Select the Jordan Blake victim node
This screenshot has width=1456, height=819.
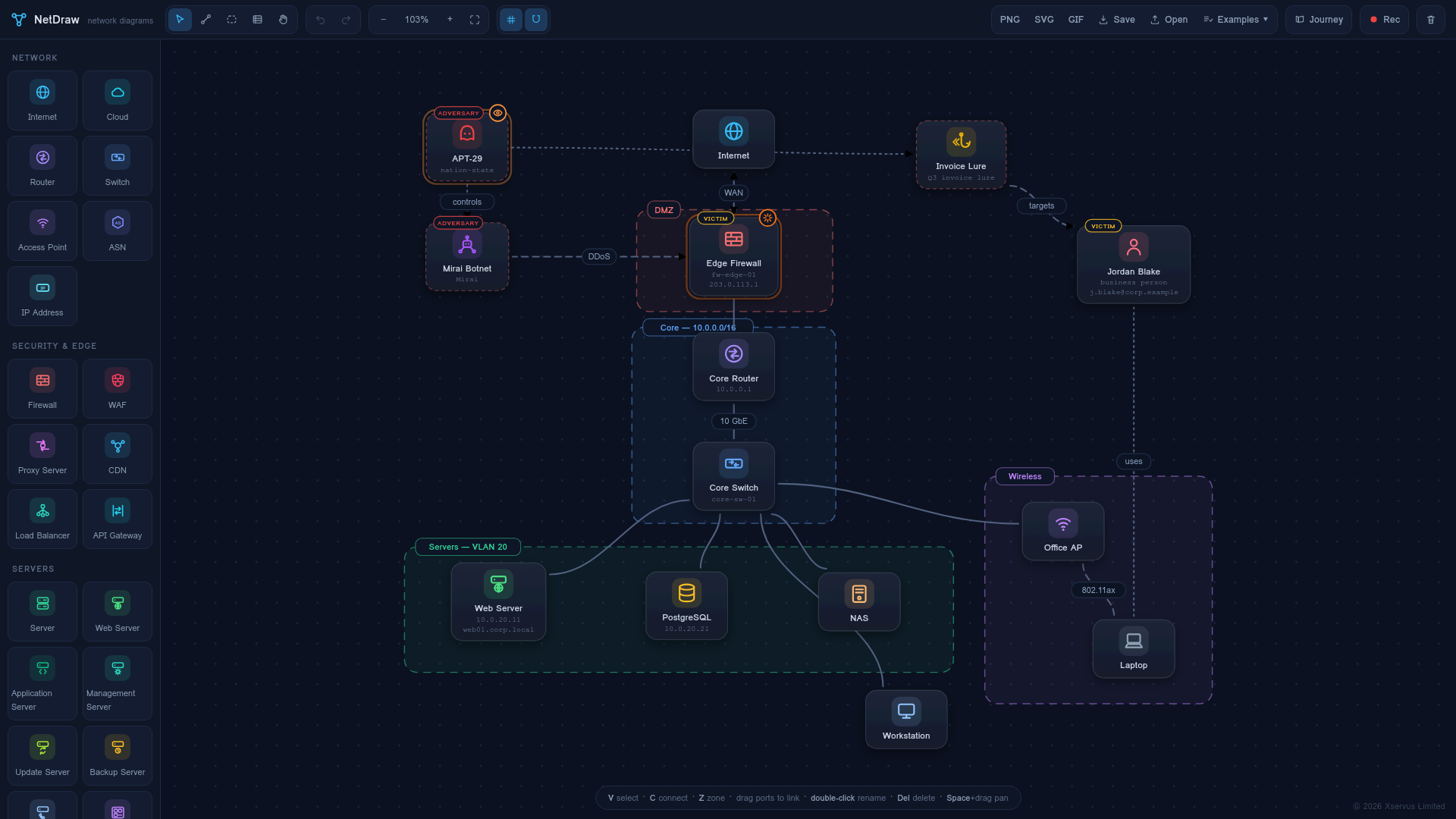pos(1134,265)
